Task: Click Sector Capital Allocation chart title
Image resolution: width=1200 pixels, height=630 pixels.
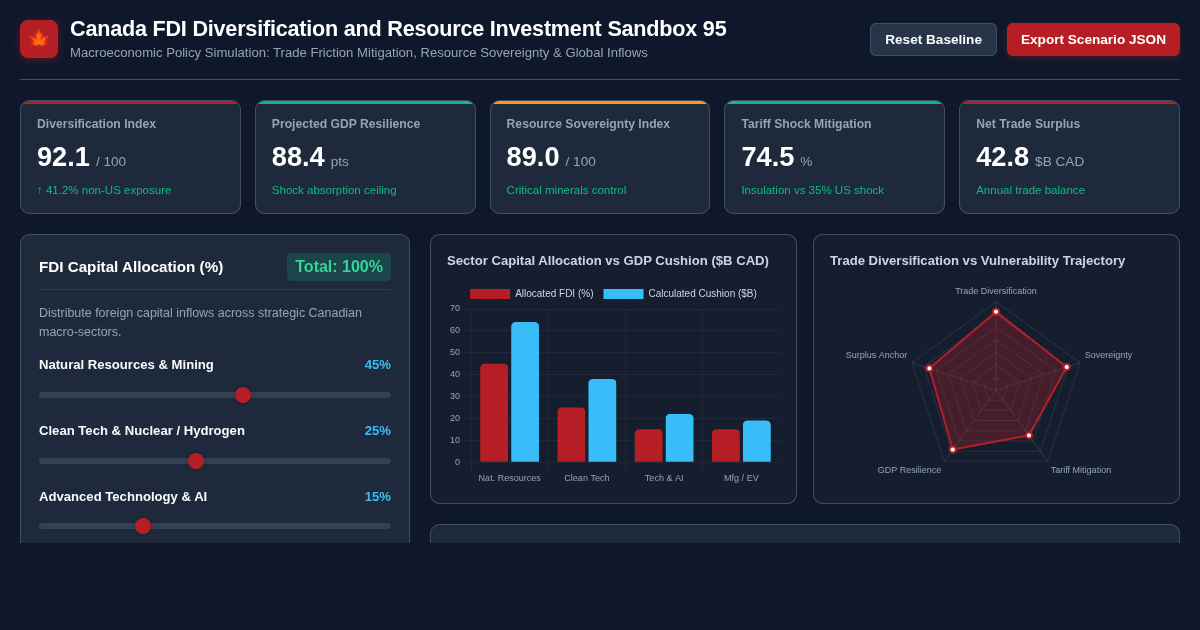Action: tap(608, 261)
